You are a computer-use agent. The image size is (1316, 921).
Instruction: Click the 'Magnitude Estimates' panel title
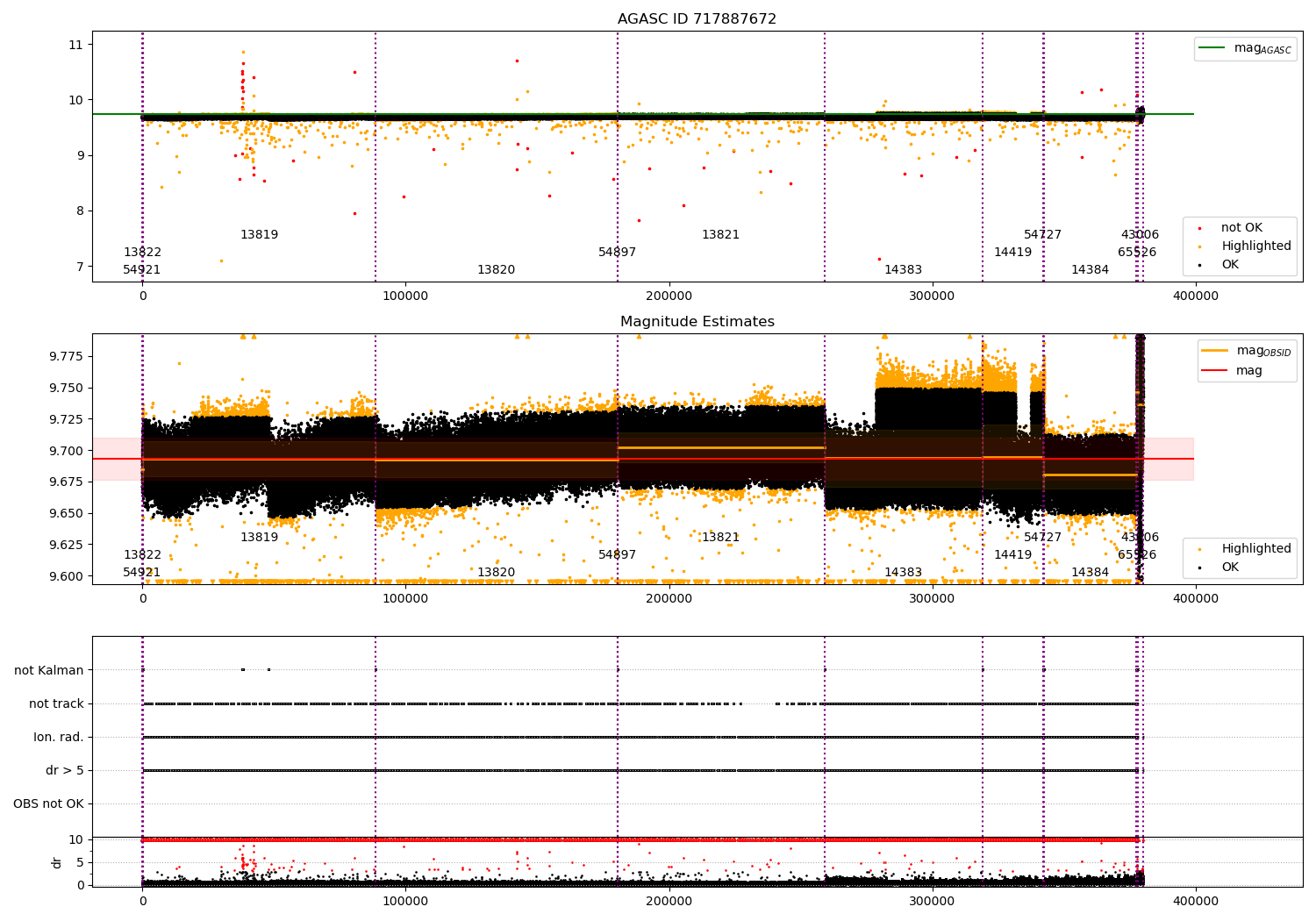[697, 322]
